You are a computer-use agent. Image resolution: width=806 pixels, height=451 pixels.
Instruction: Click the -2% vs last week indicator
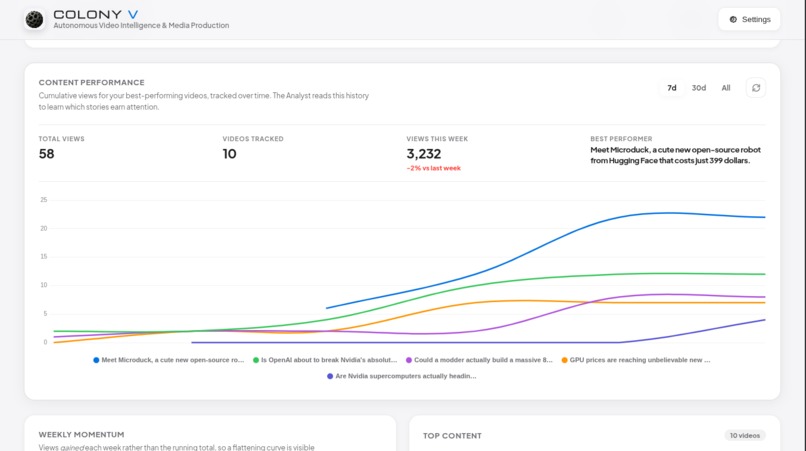click(x=433, y=168)
